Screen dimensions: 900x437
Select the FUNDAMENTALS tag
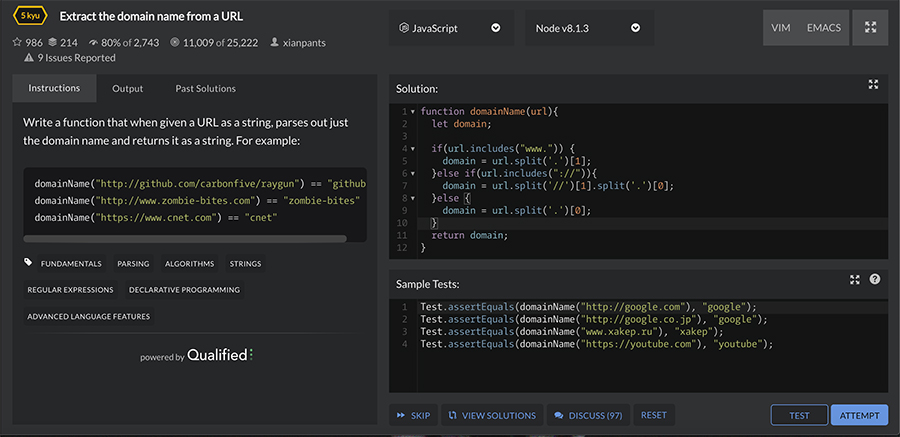coord(71,264)
